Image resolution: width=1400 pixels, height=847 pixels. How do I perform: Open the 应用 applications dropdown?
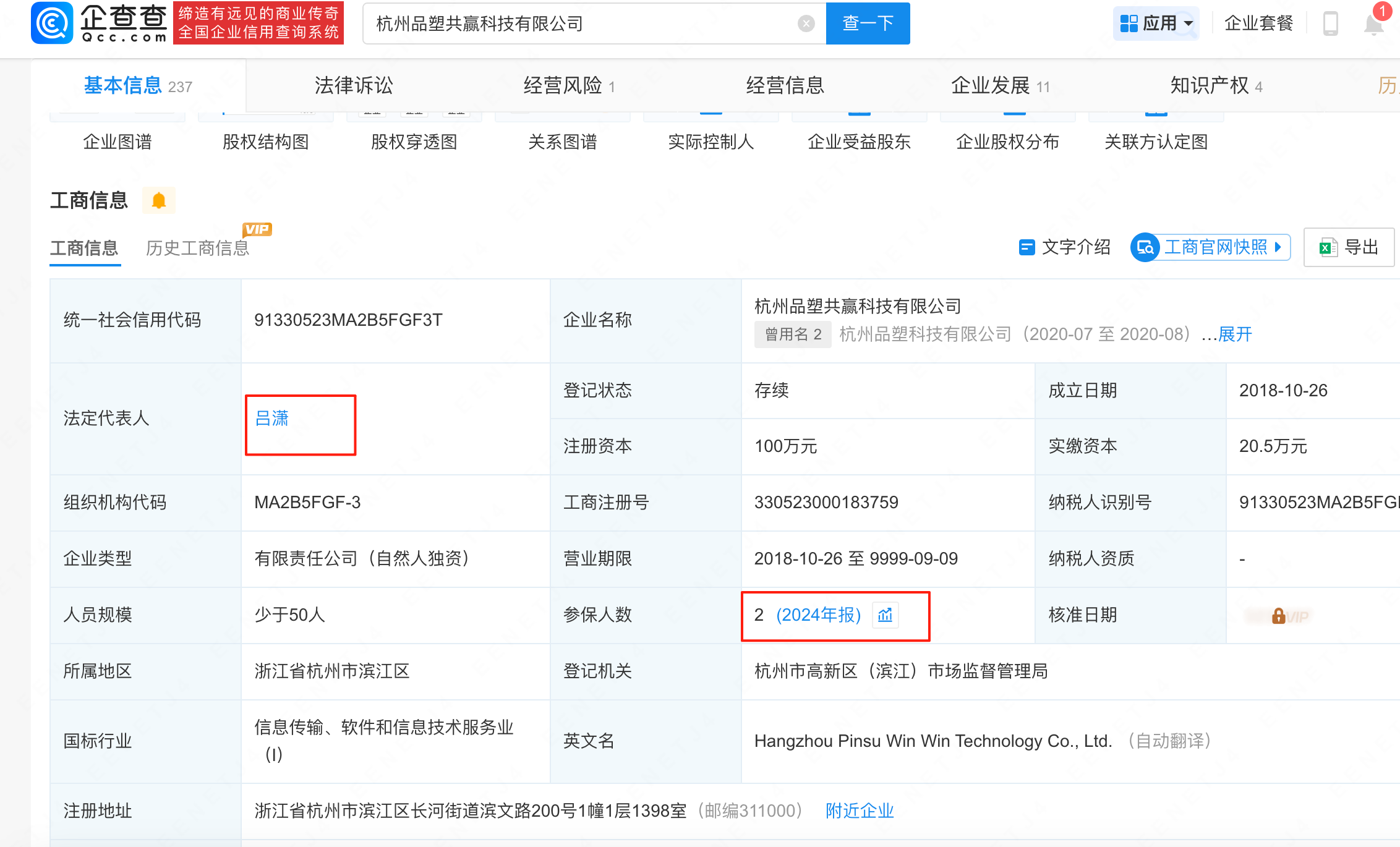coord(1156,23)
